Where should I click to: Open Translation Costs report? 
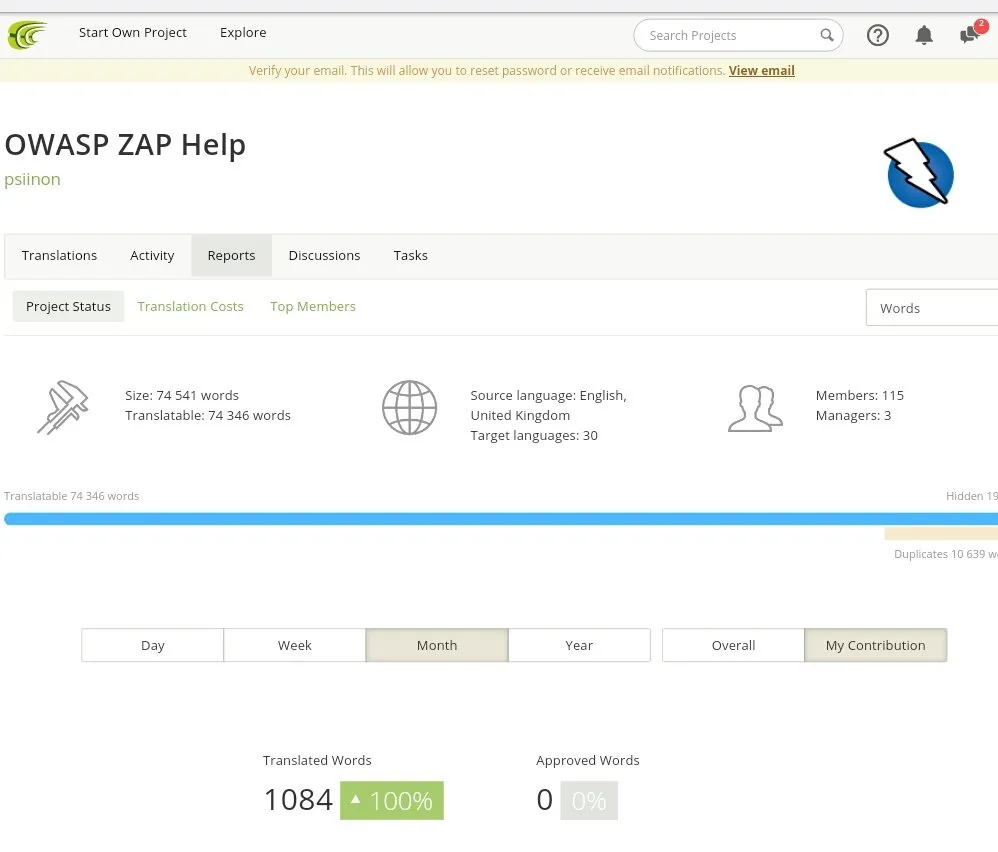[190, 307]
